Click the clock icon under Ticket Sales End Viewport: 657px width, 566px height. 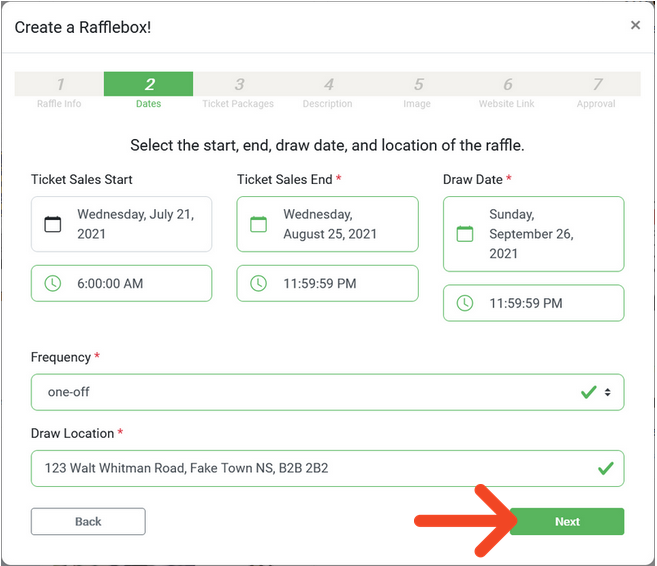point(259,284)
